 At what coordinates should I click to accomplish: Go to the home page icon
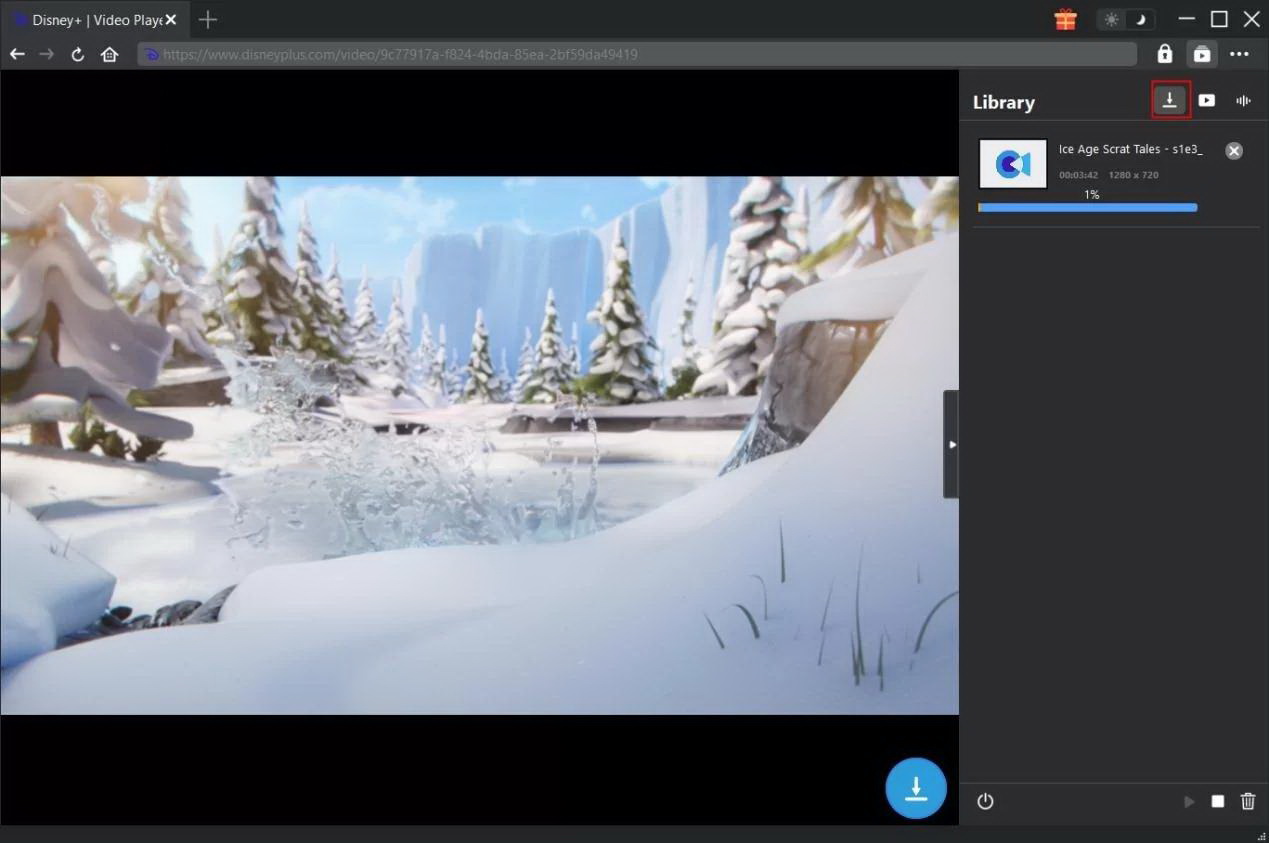point(110,54)
